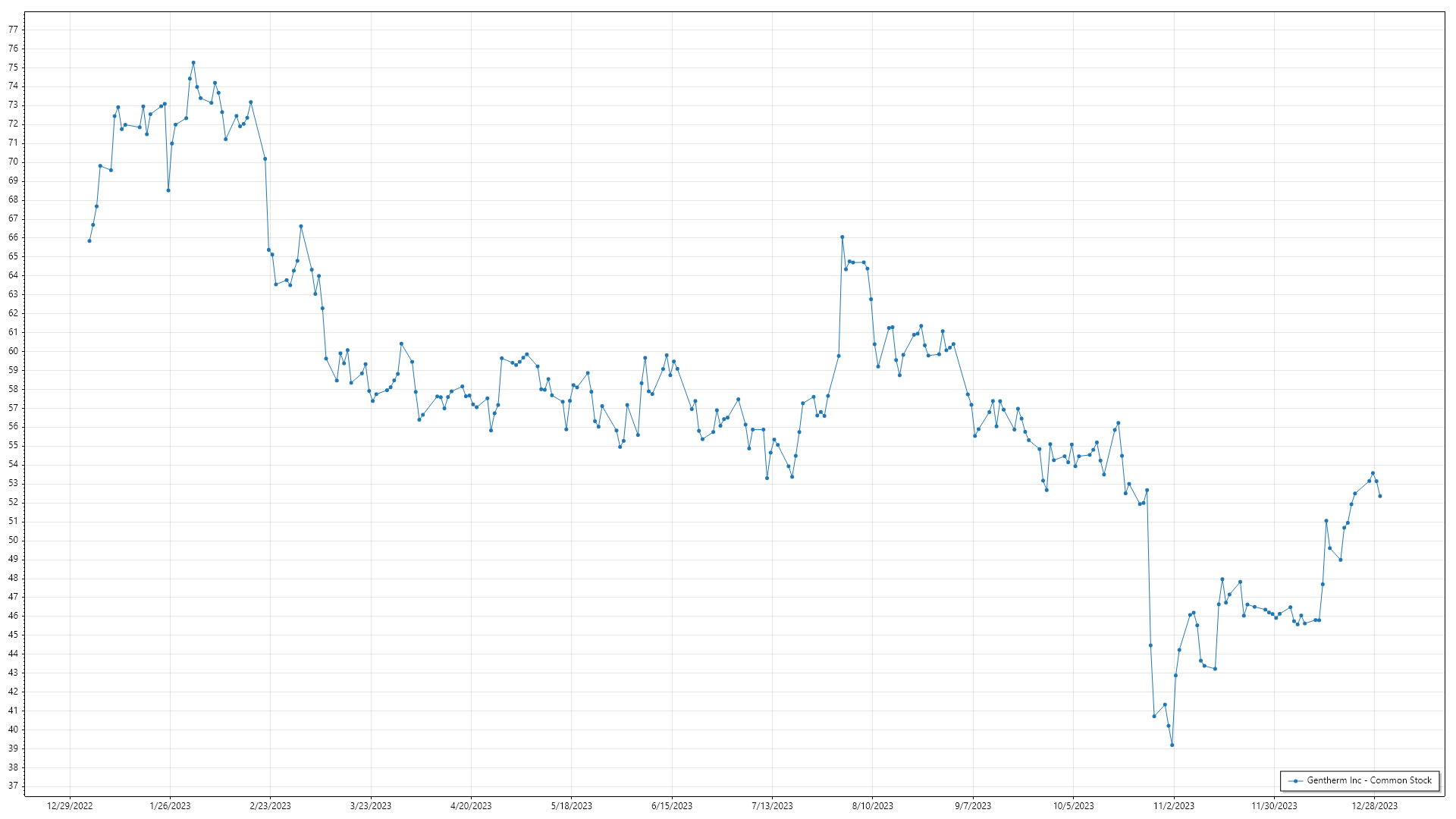Click the first leftmost data point of series
The height and width of the screenshot is (819, 1456).
(89, 241)
